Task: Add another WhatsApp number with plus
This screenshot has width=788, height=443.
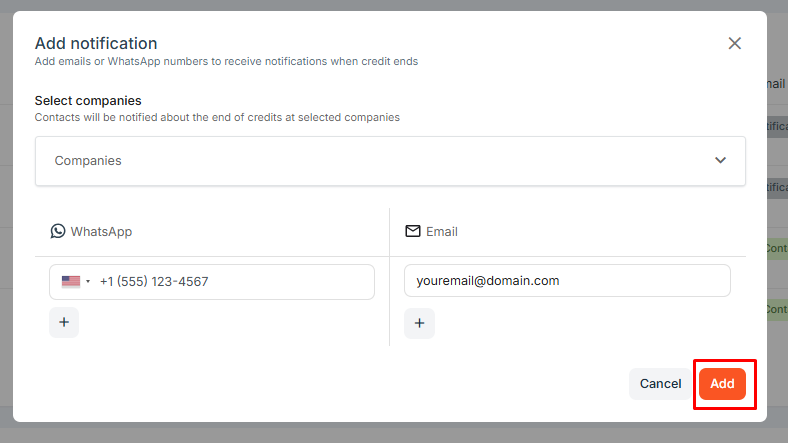Action: click(64, 322)
